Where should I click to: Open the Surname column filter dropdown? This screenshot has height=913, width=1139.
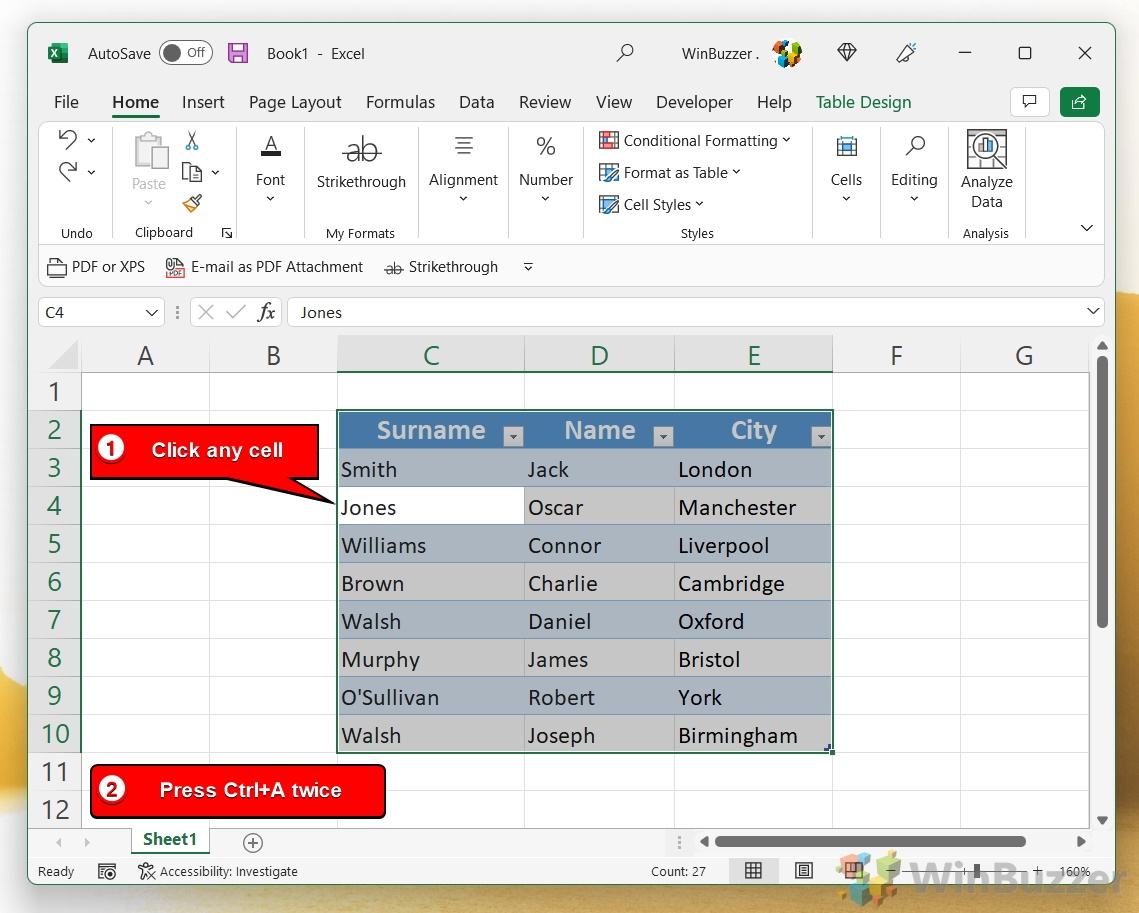coord(513,436)
